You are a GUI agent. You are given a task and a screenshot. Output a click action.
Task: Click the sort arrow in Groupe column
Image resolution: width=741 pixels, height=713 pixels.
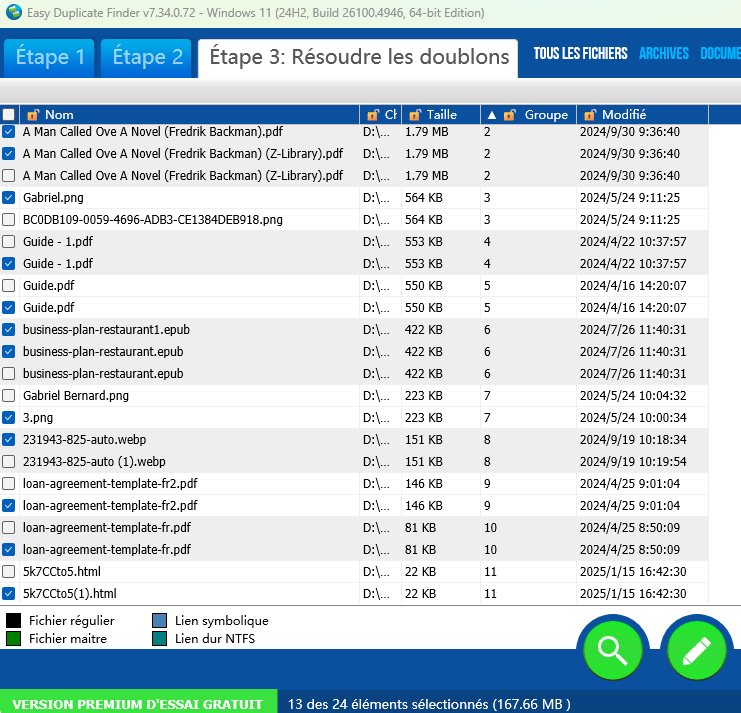[x=491, y=115]
